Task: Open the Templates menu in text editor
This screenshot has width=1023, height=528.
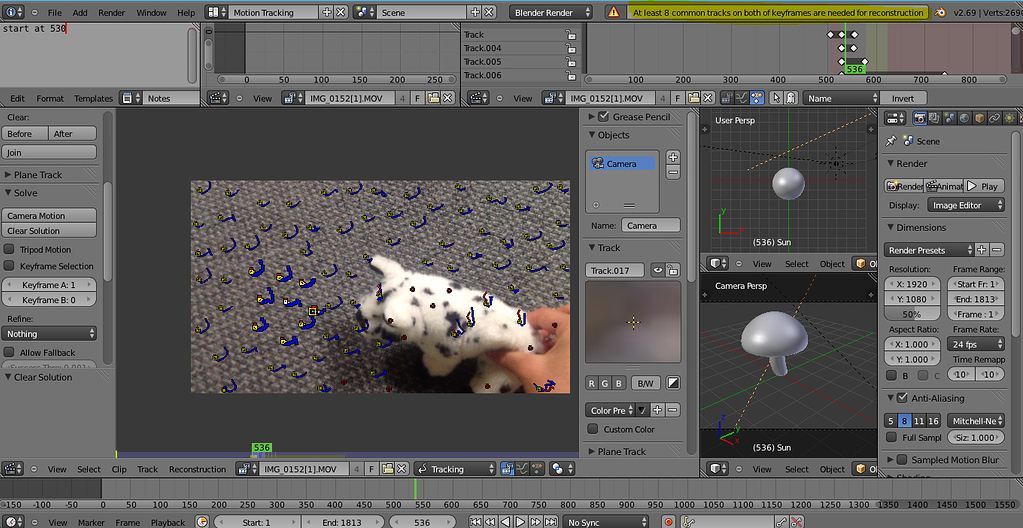Action: [93, 99]
